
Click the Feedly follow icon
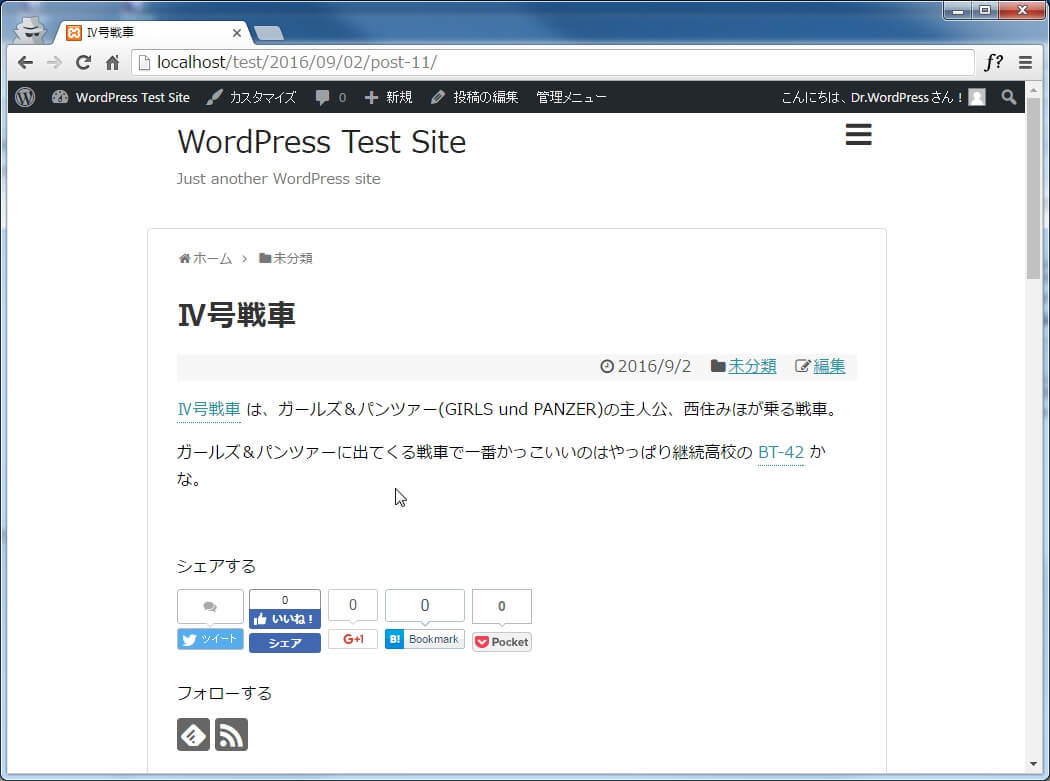pyautogui.click(x=193, y=734)
